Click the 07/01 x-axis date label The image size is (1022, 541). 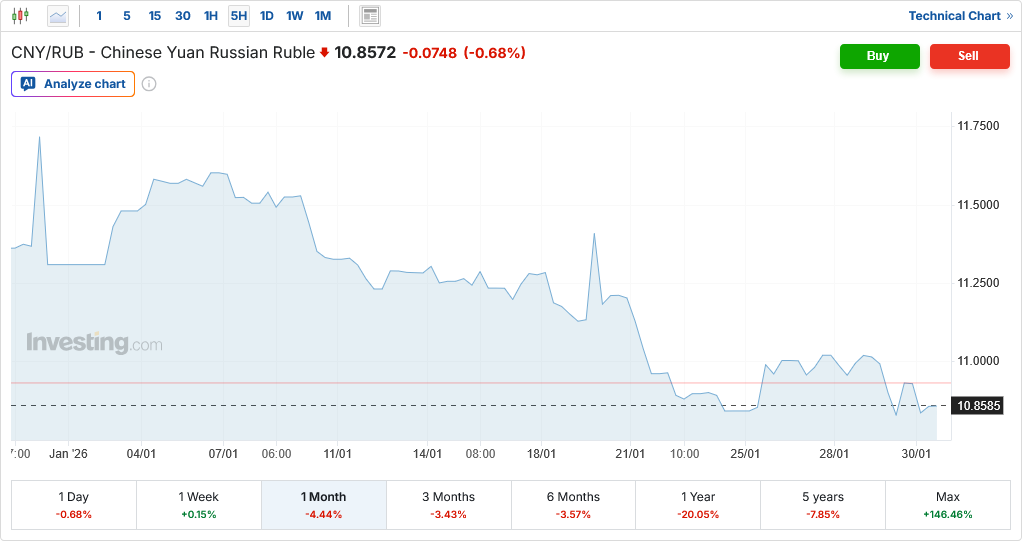point(223,454)
